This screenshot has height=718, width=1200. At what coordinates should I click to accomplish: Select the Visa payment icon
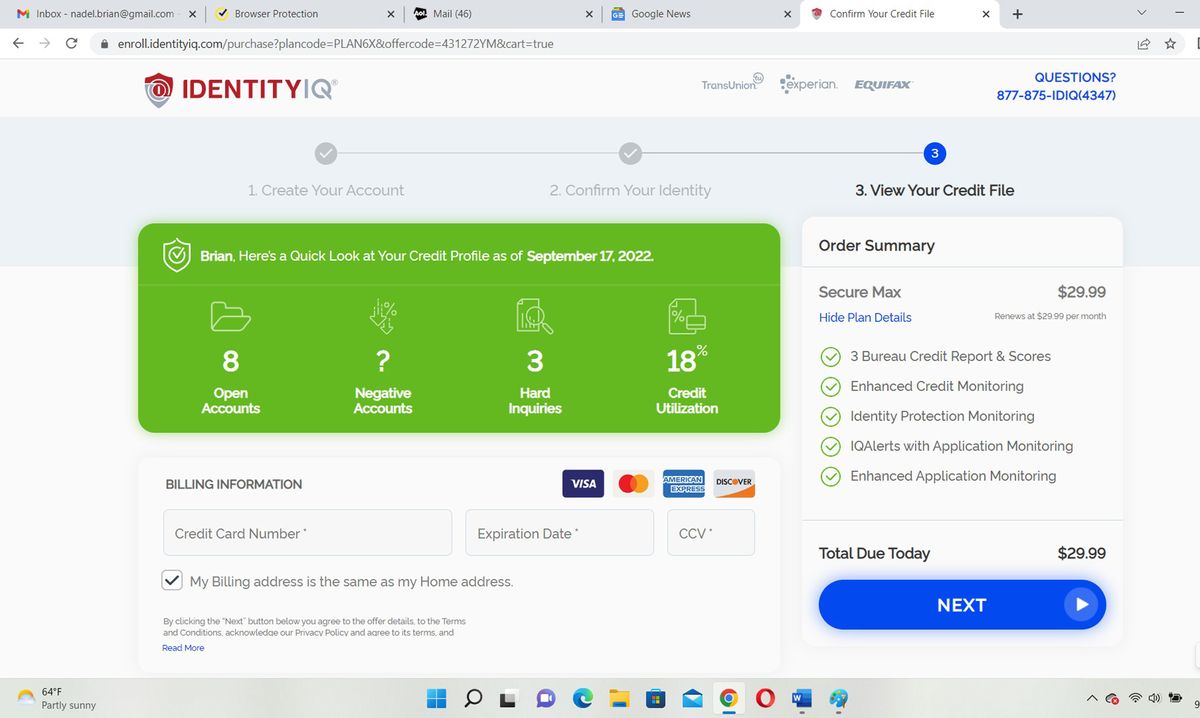click(583, 483)
